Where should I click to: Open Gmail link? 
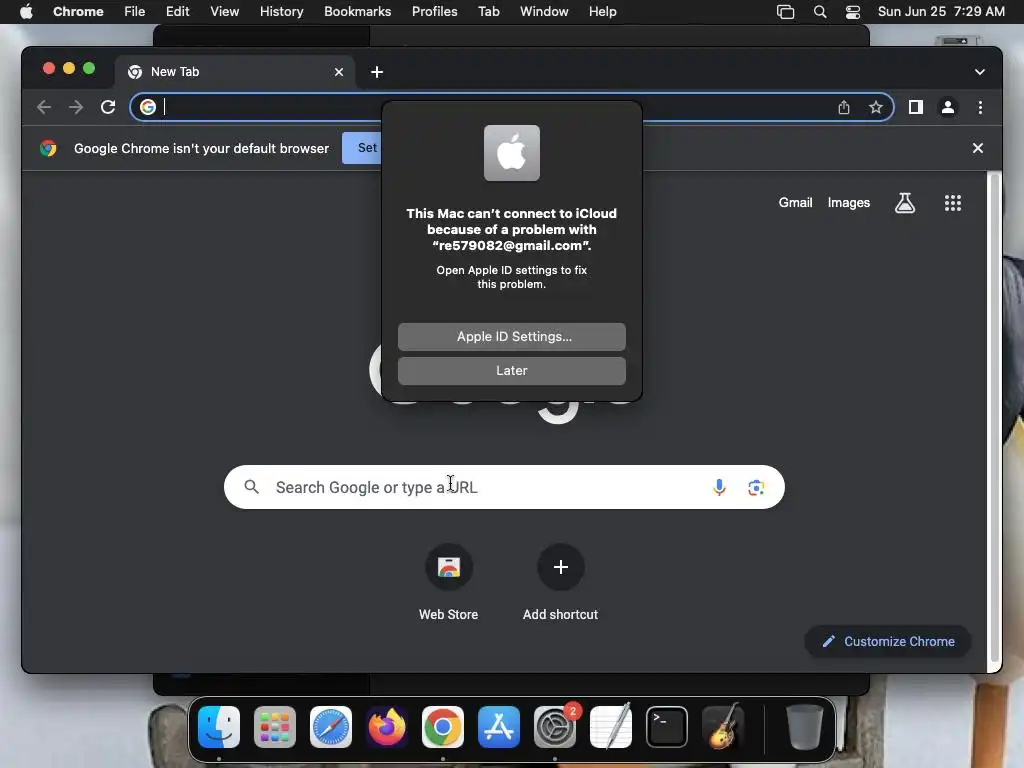(795, 203)
